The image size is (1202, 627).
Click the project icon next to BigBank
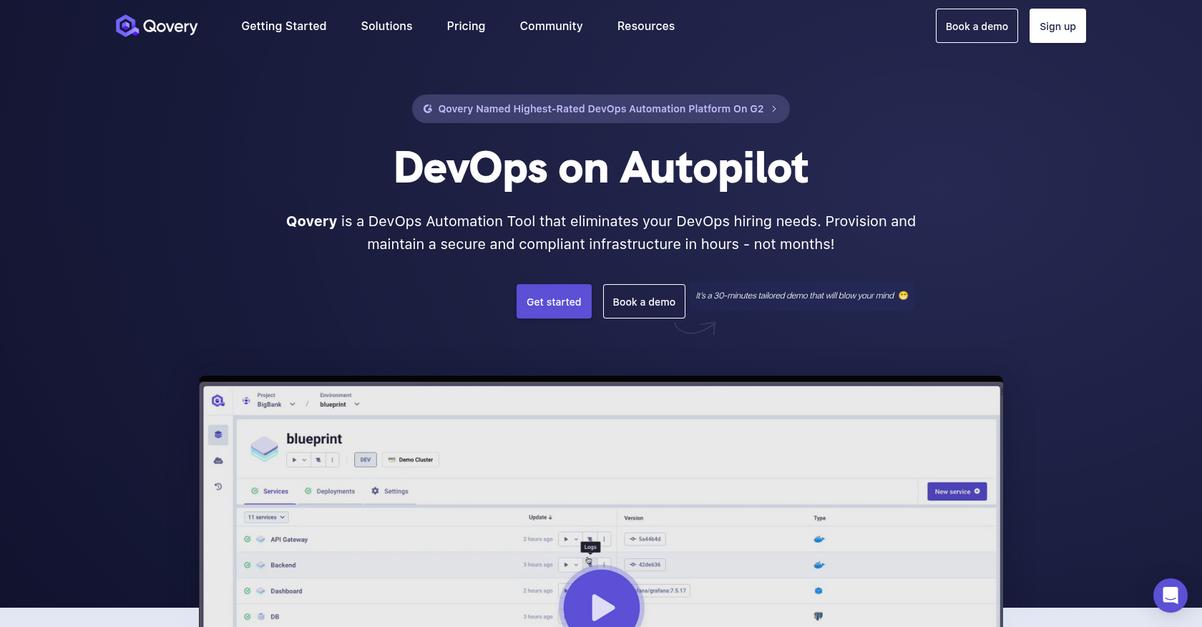pos(247,400)
